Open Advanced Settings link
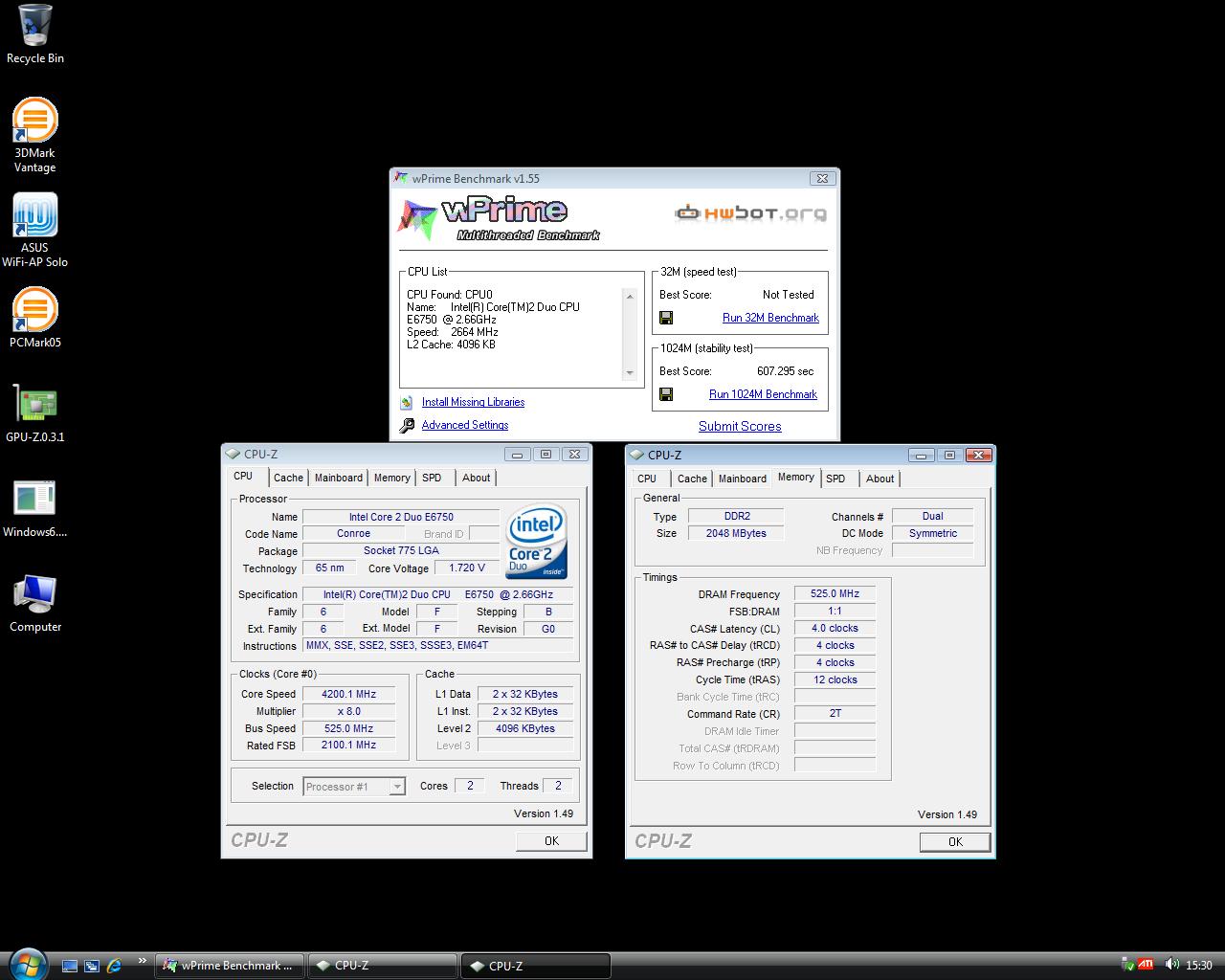This screenshot has width=1225, height=980. [465, 425]
